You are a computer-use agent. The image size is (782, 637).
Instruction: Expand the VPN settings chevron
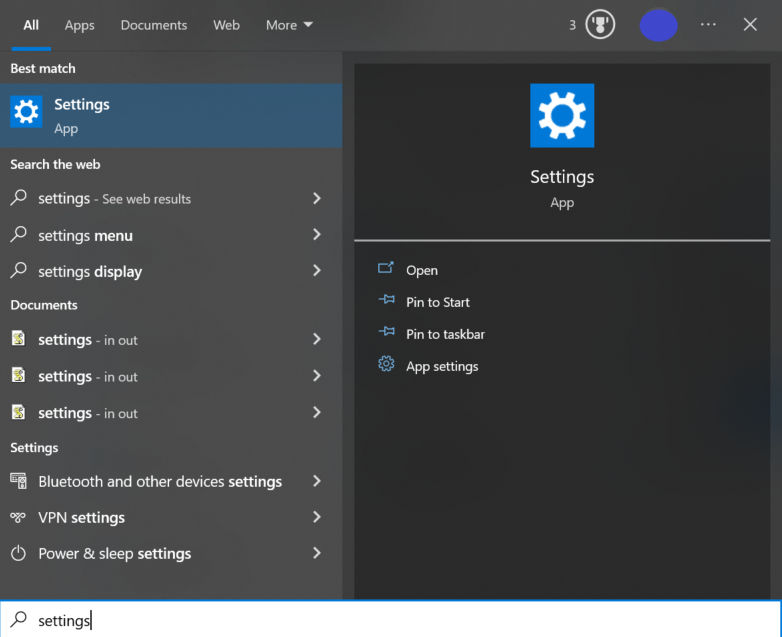(x=317, y=517)
